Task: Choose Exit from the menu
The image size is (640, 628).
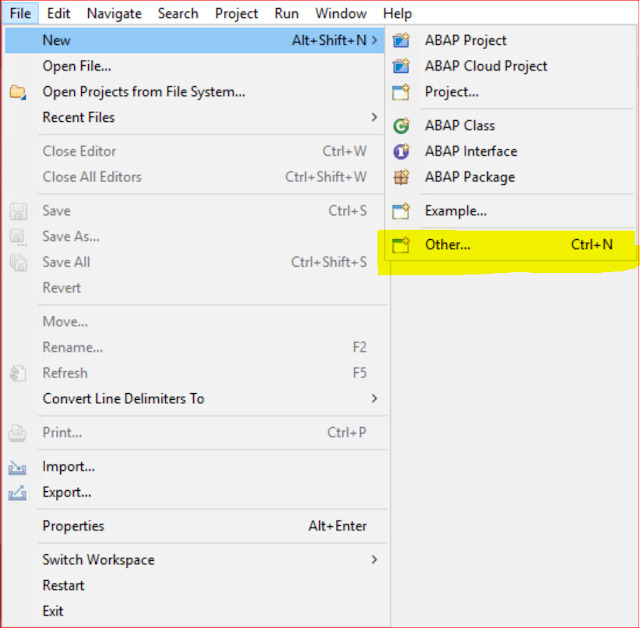Action: point(194,611)
